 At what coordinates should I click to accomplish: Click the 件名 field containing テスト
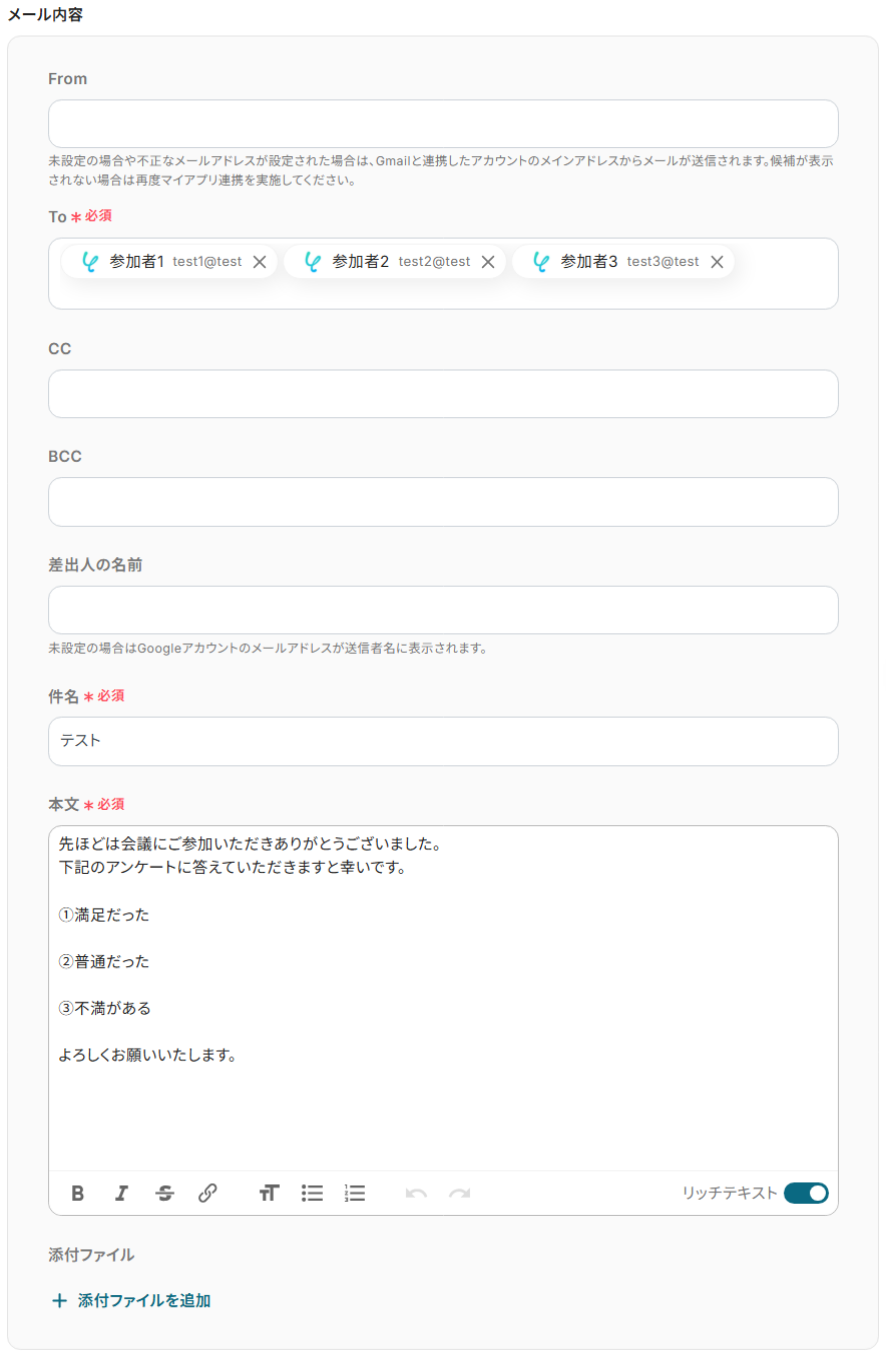point(443,741)
